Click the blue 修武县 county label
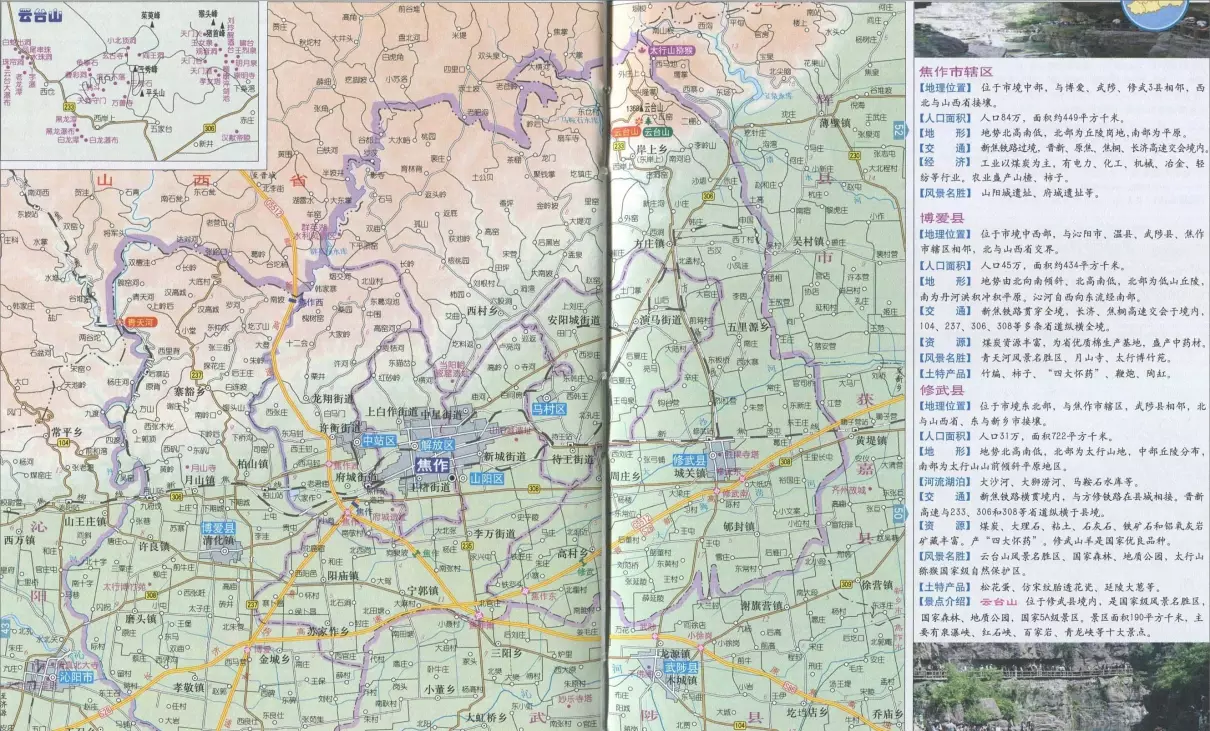The image size is (1210, 731). [x=689, y=460]
